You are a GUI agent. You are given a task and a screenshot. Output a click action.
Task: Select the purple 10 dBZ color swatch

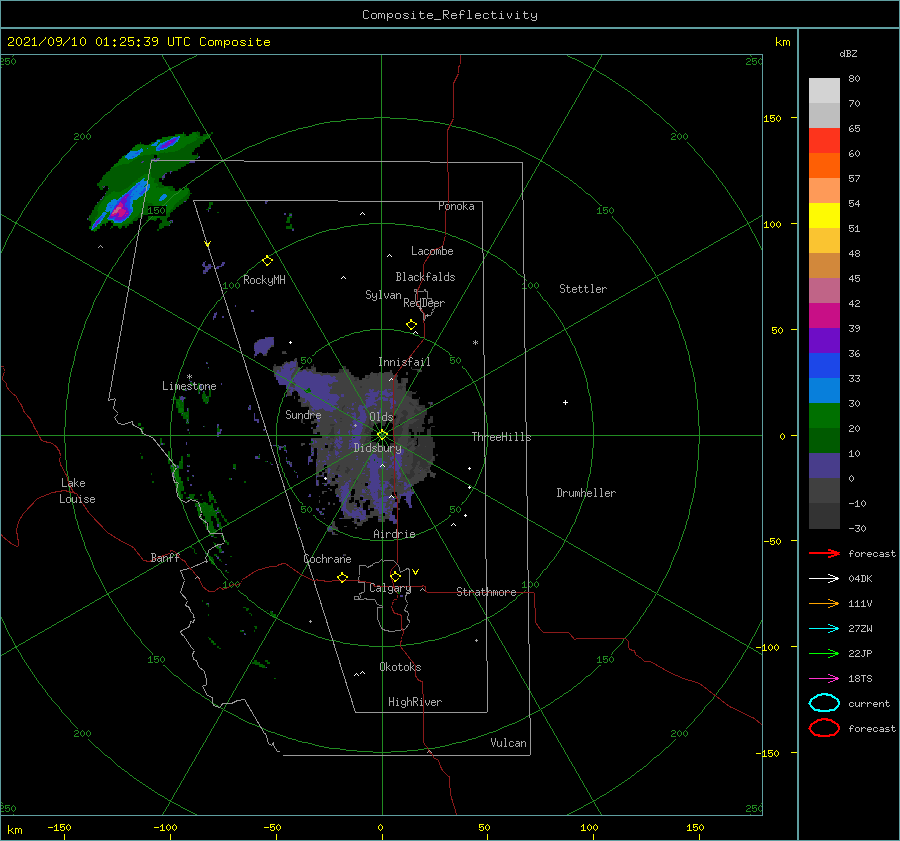click(824, 466)
